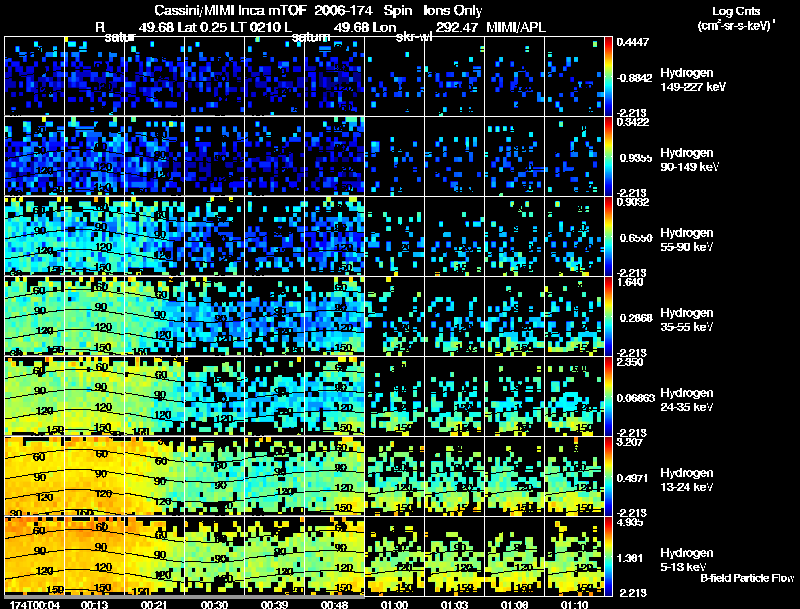Image resolution: width=800 pixels, height=609 pixels.
Task: Click the Hydrogen 90-149 keV label
Action: [689, 160]
